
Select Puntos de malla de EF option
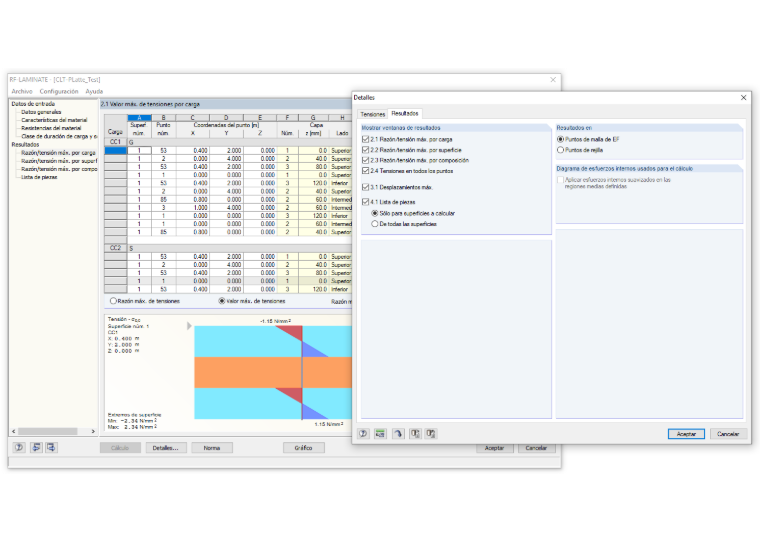point(560,139)
